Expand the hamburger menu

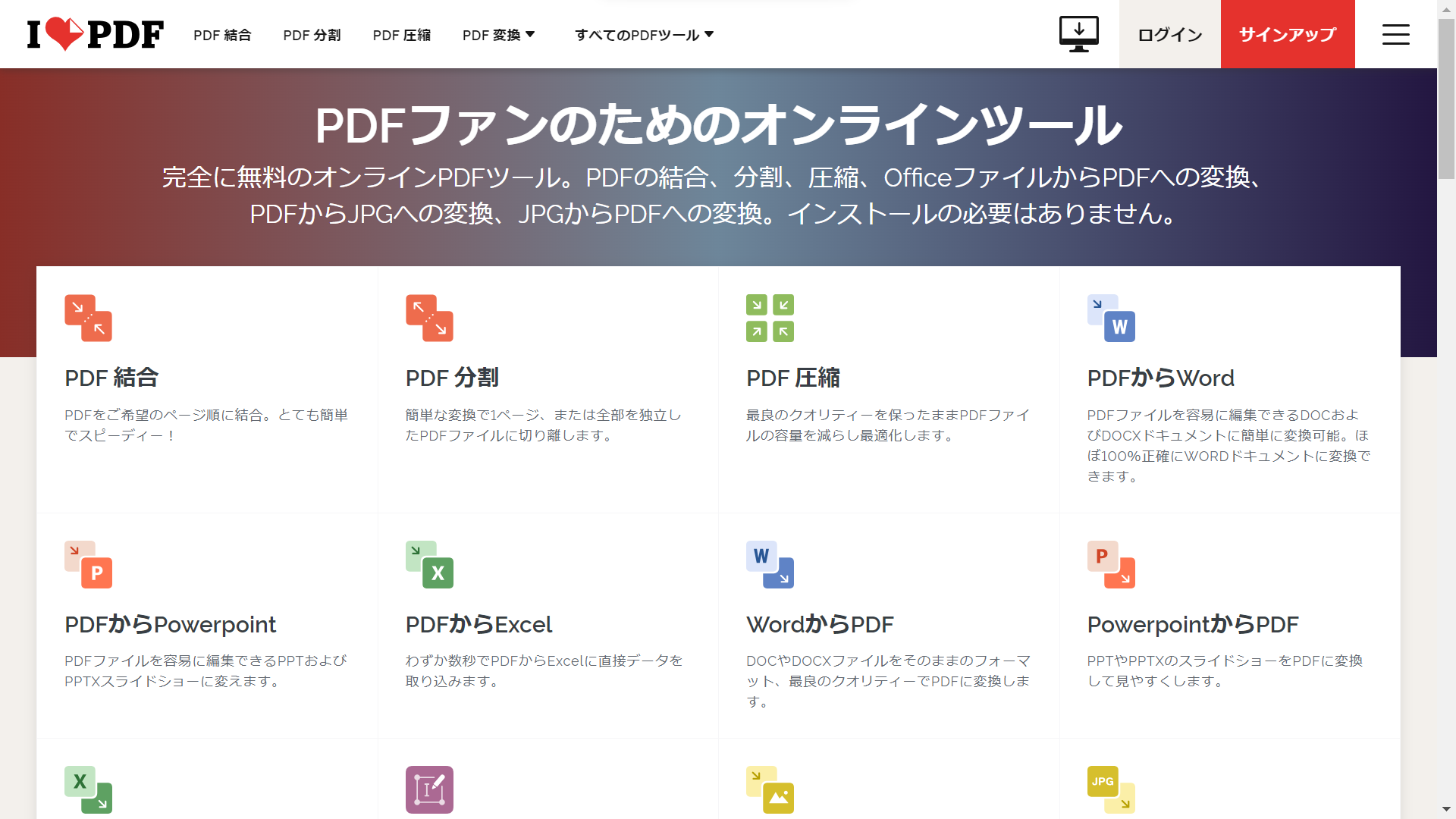(1396, 33)
